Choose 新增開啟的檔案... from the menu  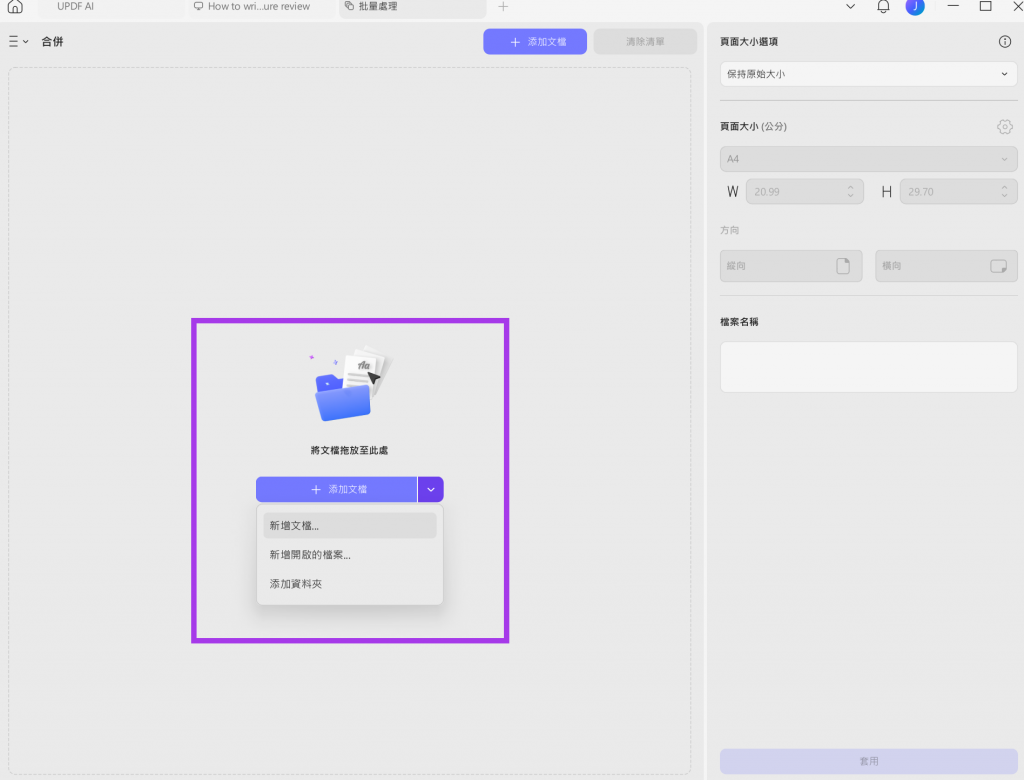click(x=349, y=555)
